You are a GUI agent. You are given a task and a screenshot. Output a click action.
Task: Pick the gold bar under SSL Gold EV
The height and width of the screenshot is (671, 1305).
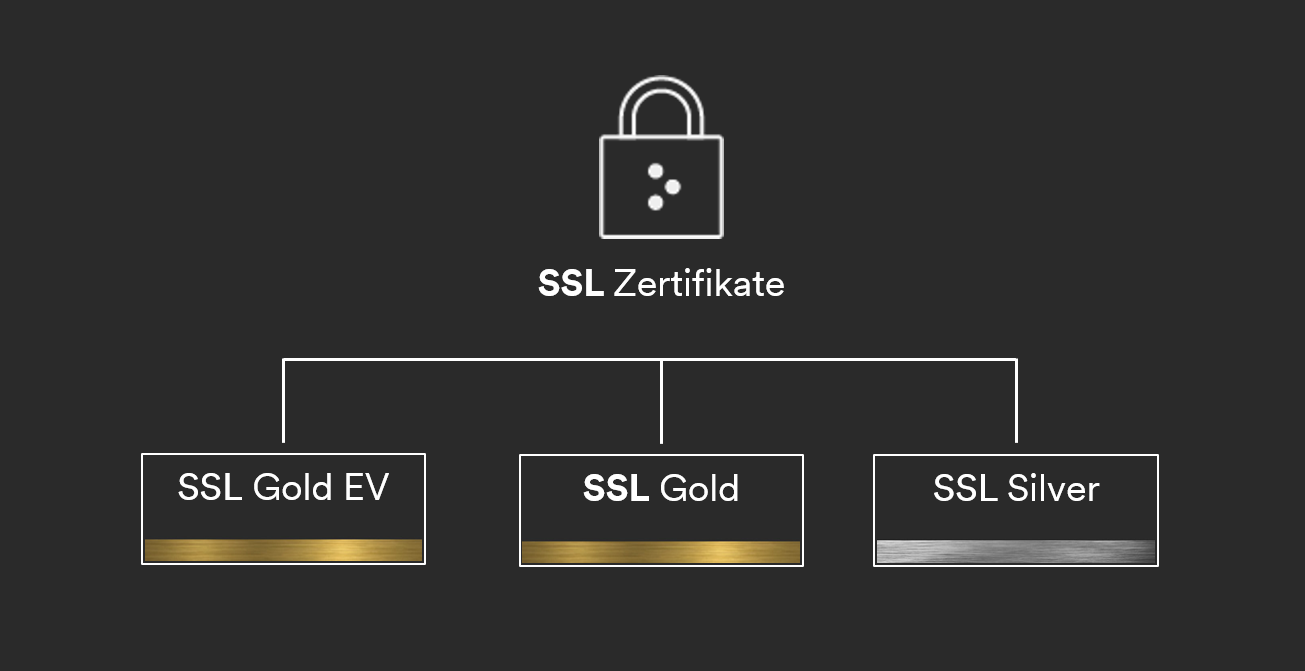coord(283,551)
